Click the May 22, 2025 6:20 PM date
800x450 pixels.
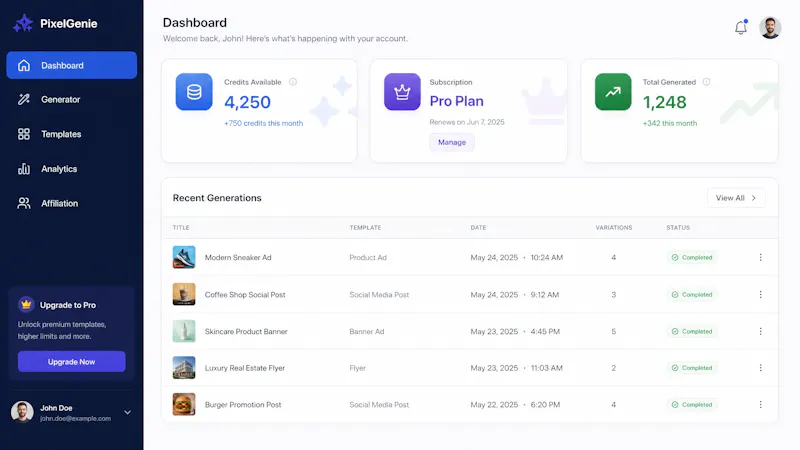515,405
